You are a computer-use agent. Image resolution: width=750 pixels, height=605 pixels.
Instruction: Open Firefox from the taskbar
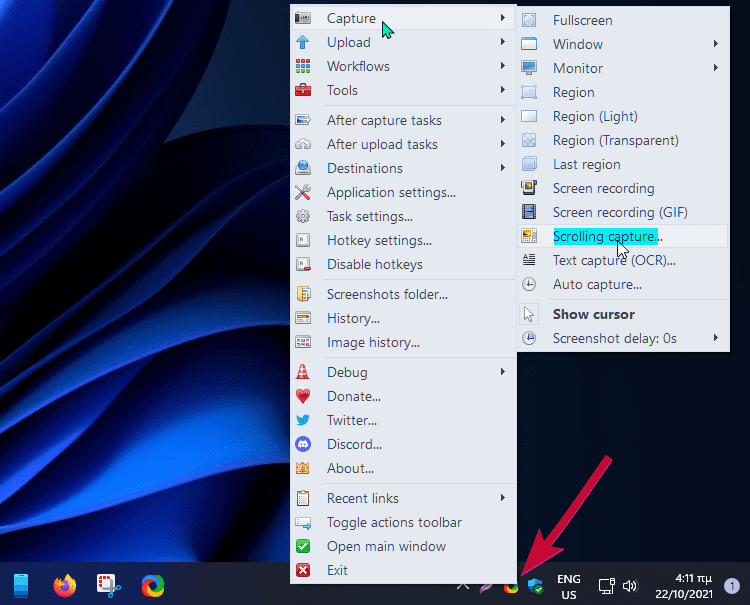pos(65,585)
